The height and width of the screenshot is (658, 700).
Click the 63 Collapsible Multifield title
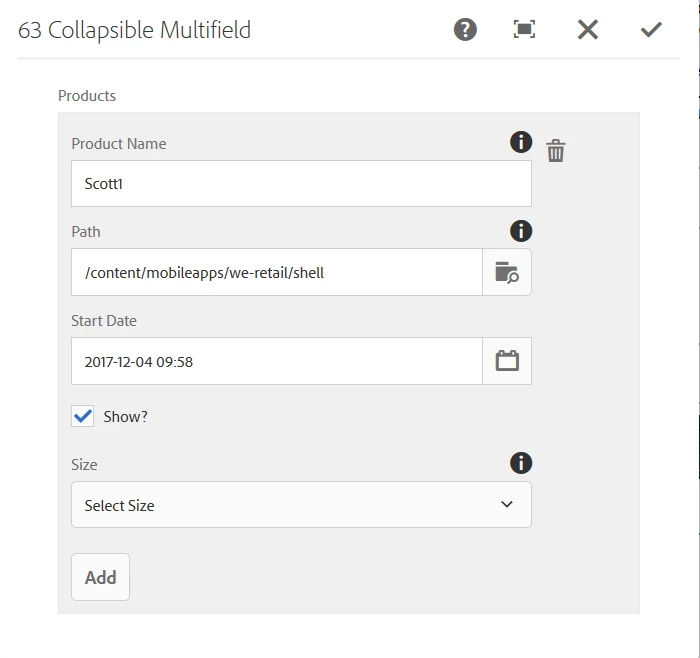(x=134, y=30)
